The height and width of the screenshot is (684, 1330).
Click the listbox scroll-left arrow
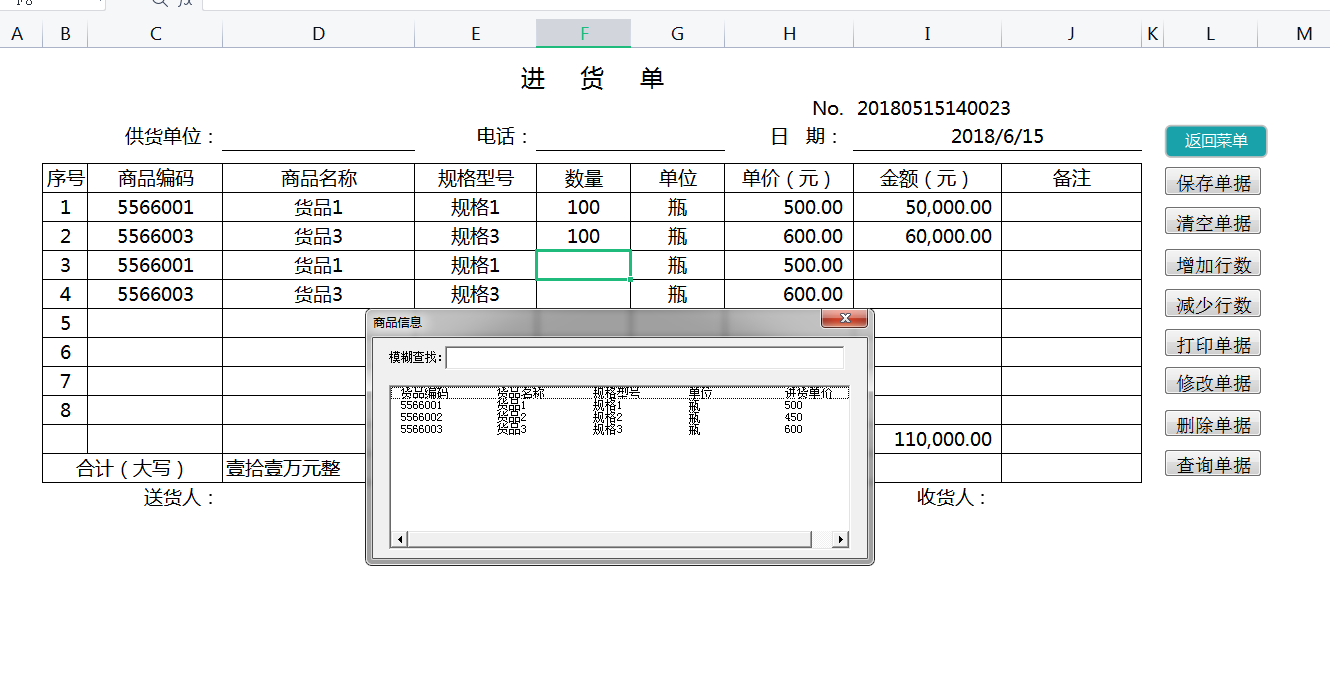coord(399,540)
